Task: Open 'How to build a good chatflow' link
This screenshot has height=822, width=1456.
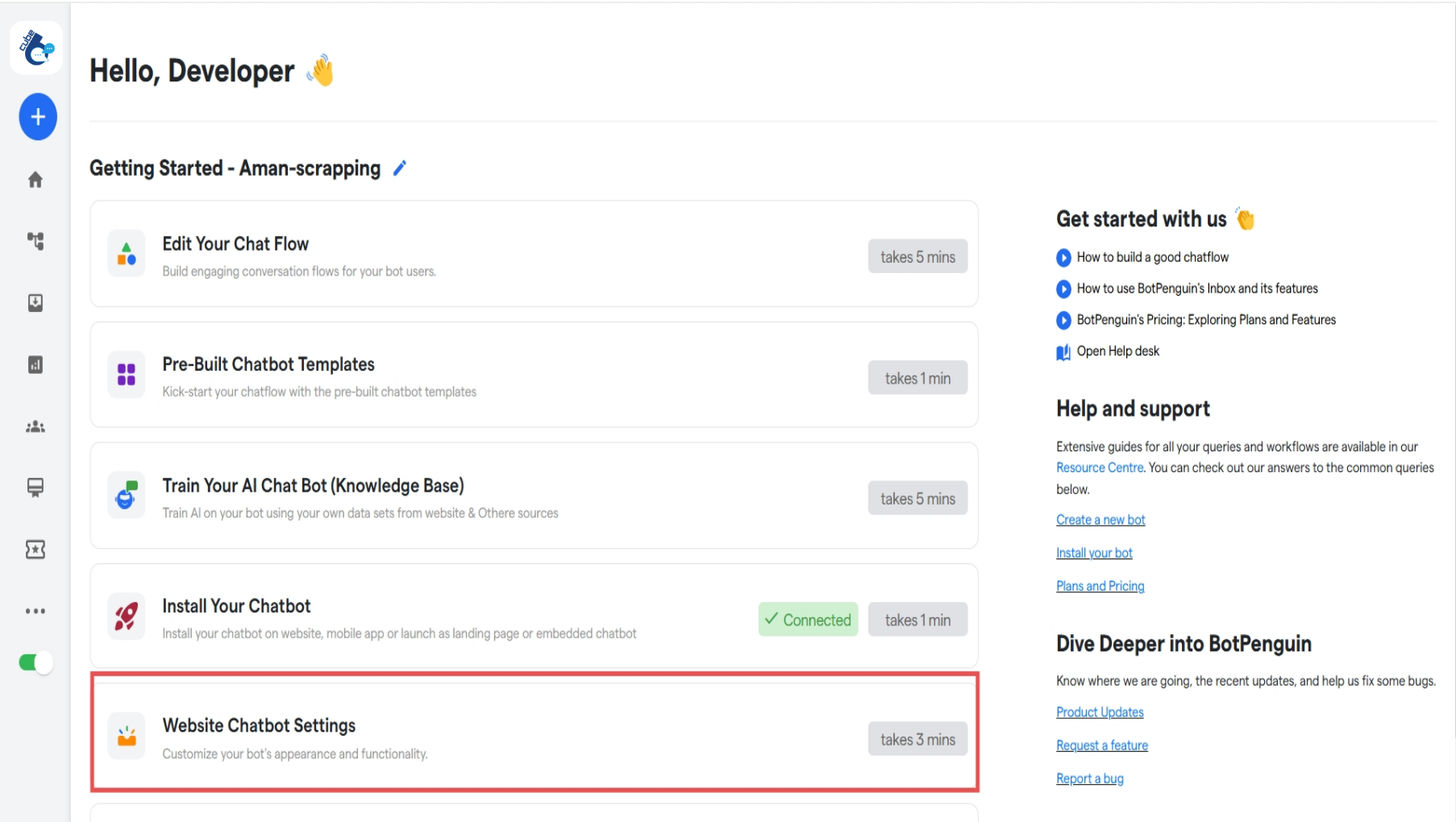Action: click(x=1153, y=257)
